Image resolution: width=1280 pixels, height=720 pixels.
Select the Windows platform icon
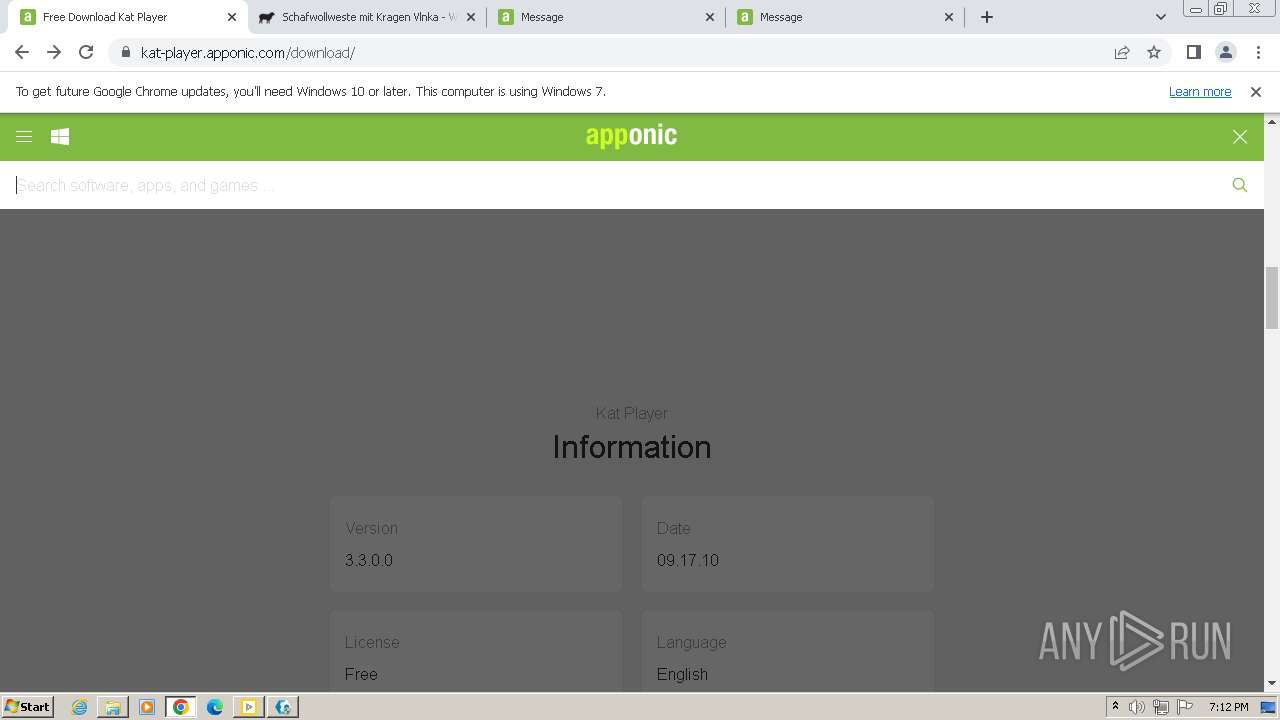click(x=60, y=137)
